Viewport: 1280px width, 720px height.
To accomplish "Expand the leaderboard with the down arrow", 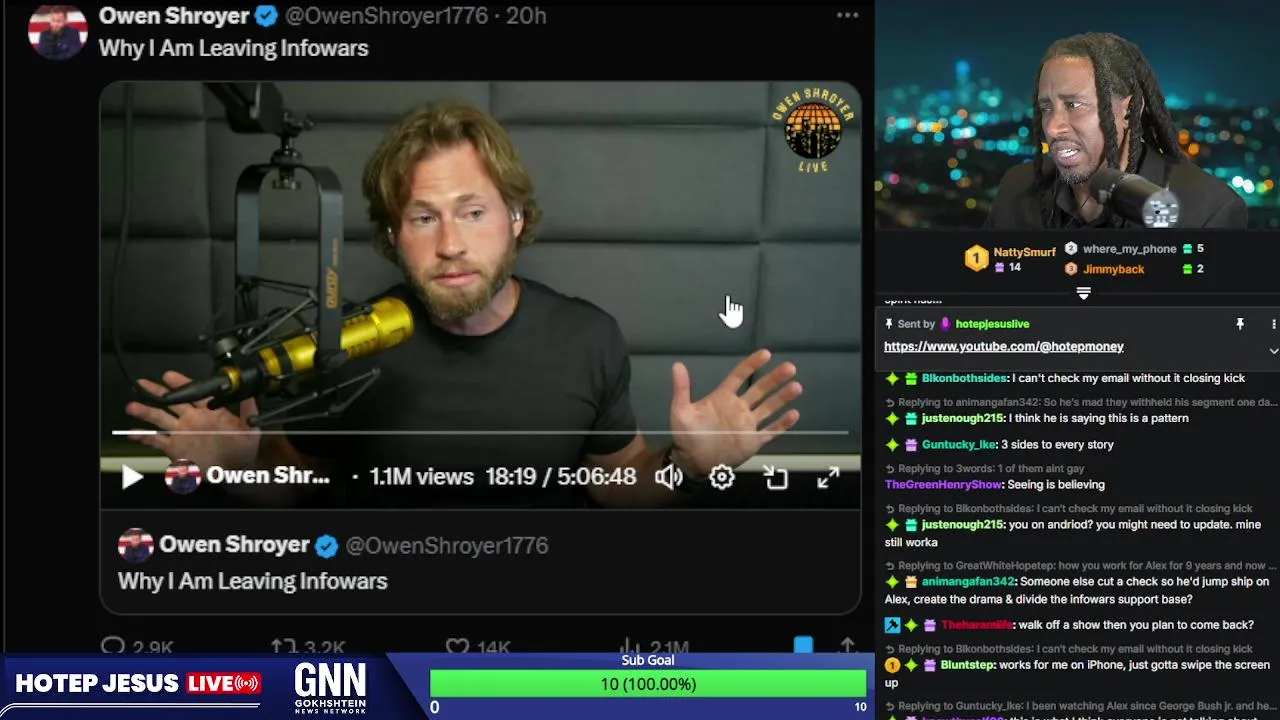I will pos(1083,293).
